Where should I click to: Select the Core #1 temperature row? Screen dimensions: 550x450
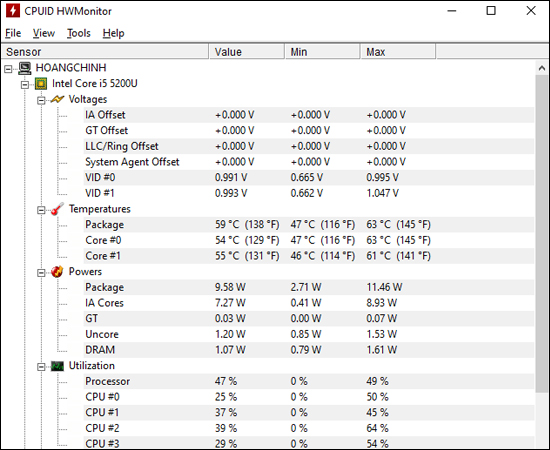(309, 256)
